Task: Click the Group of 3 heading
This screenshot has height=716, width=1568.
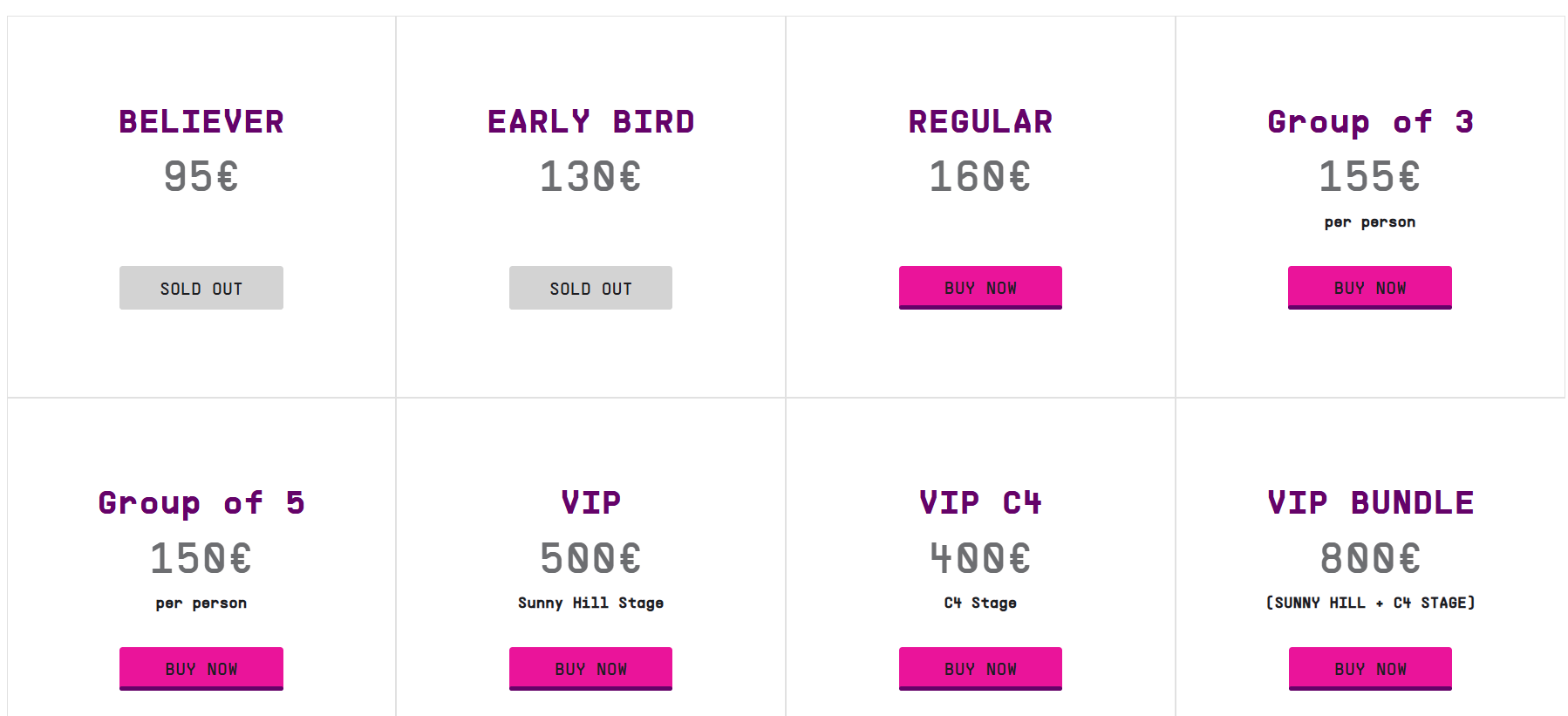Action: (x=1370, y=123)
